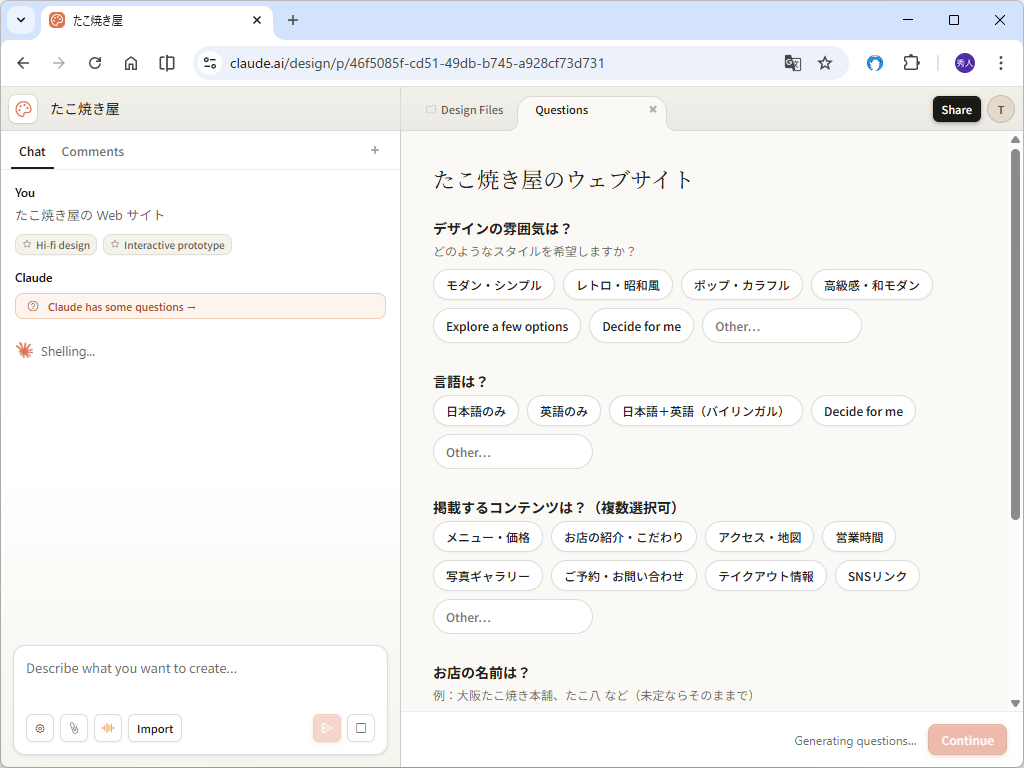Check the メニュー・価格 content option

(x=487, y=536)
